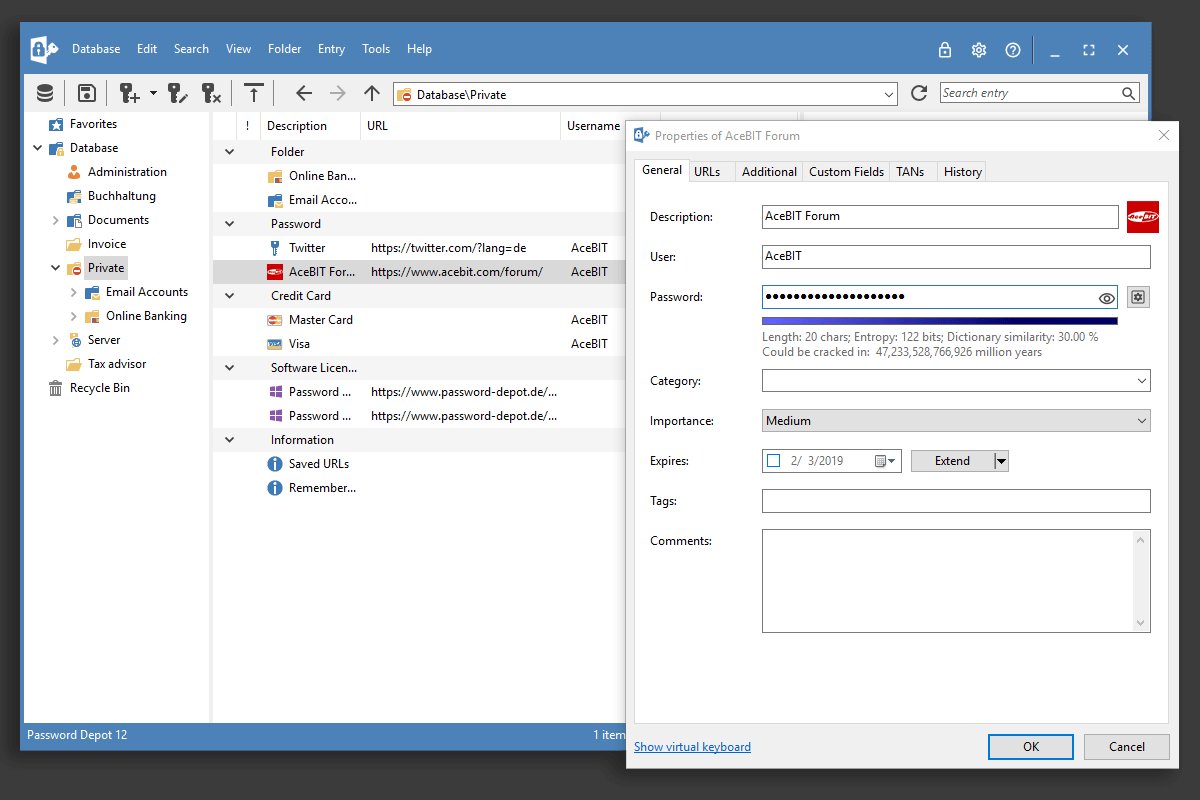Collapse the Information group chevron
The width and height of the screenshot is (1200, 800).
[229, 440]
